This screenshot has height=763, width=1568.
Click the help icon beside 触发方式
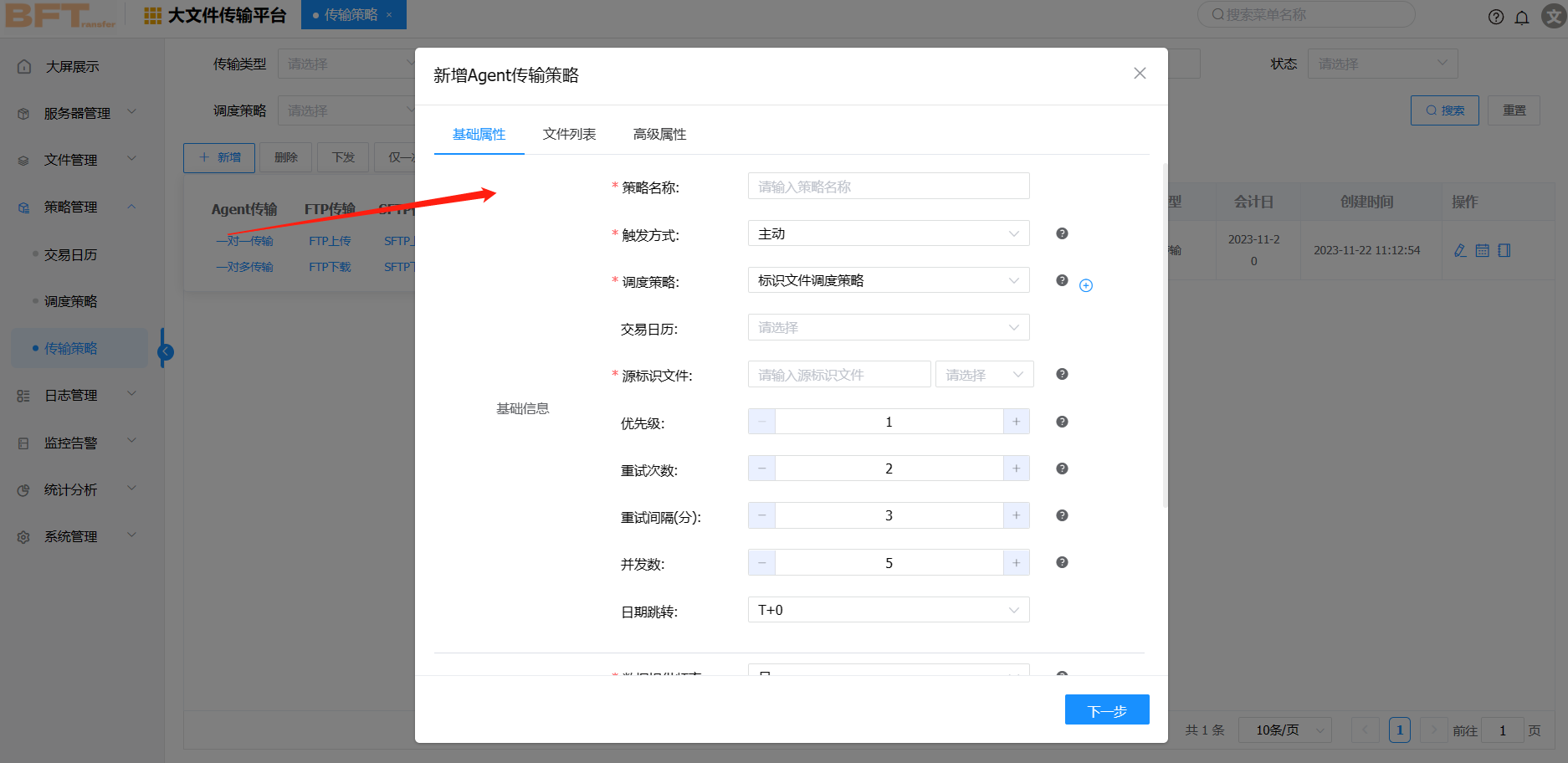coord(1062,233)
